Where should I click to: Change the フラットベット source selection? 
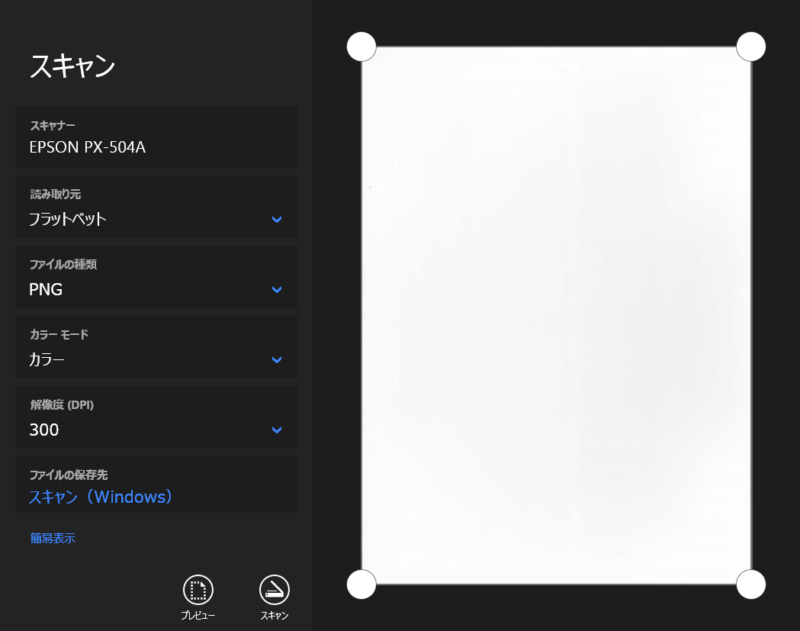(68, 219)
